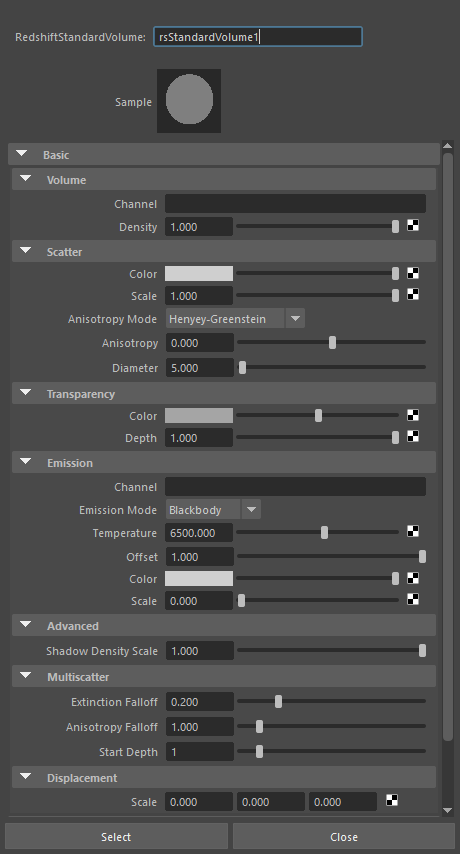This screenshot has width=460, height=854.
Task: Click the Close button
Action: [344, 837]
